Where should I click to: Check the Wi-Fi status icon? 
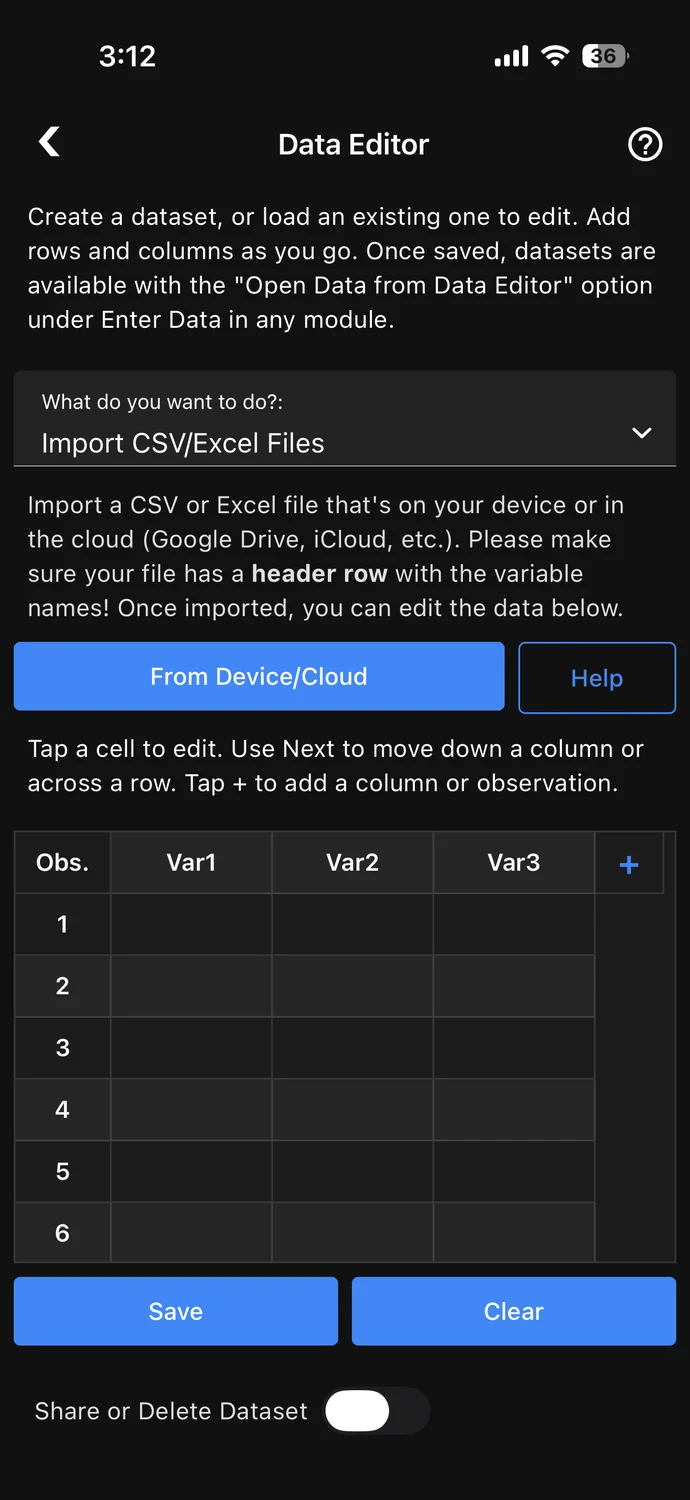555,56
